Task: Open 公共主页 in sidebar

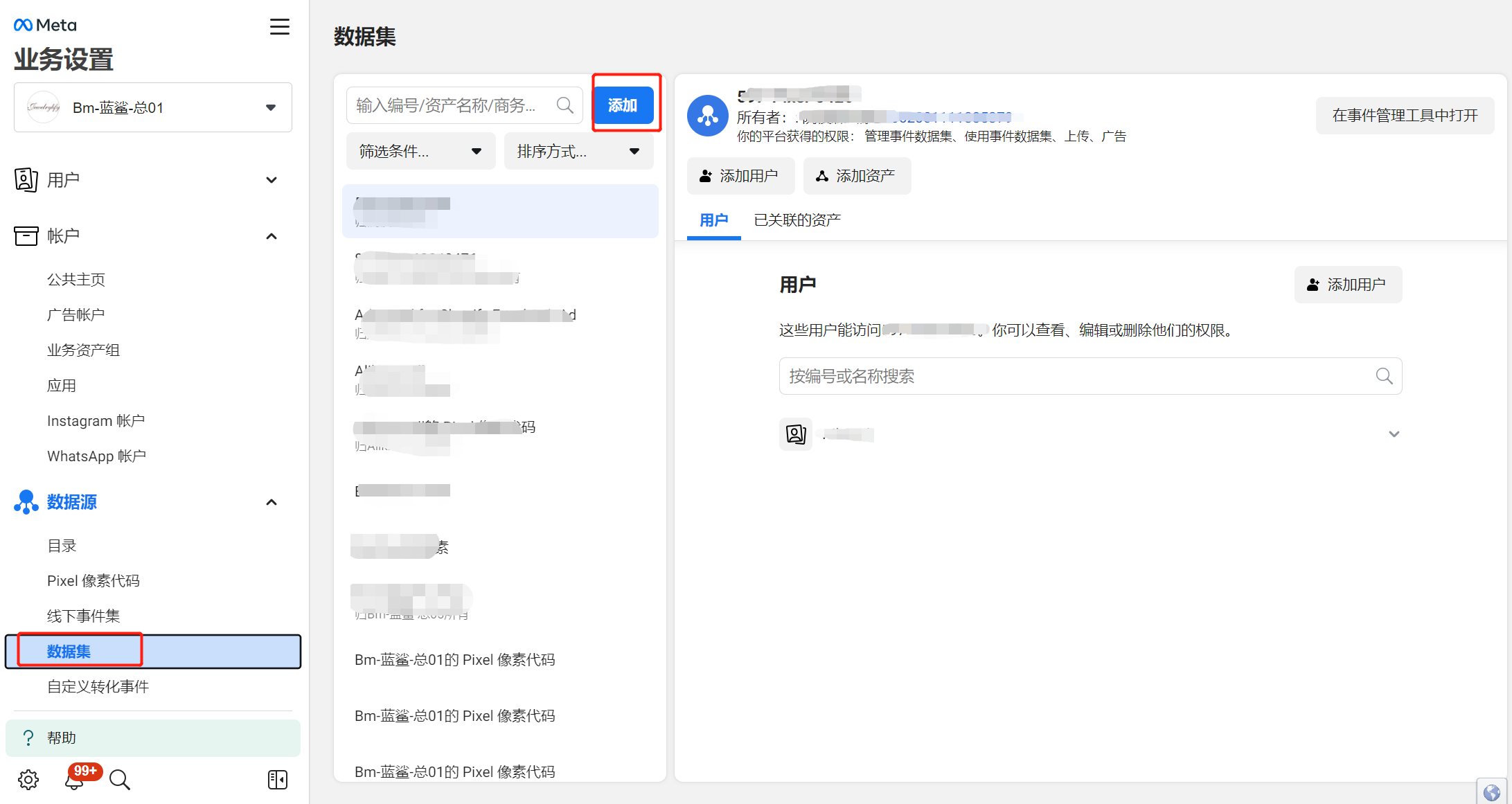Action: pyautogui.click(x=76, y=280)
